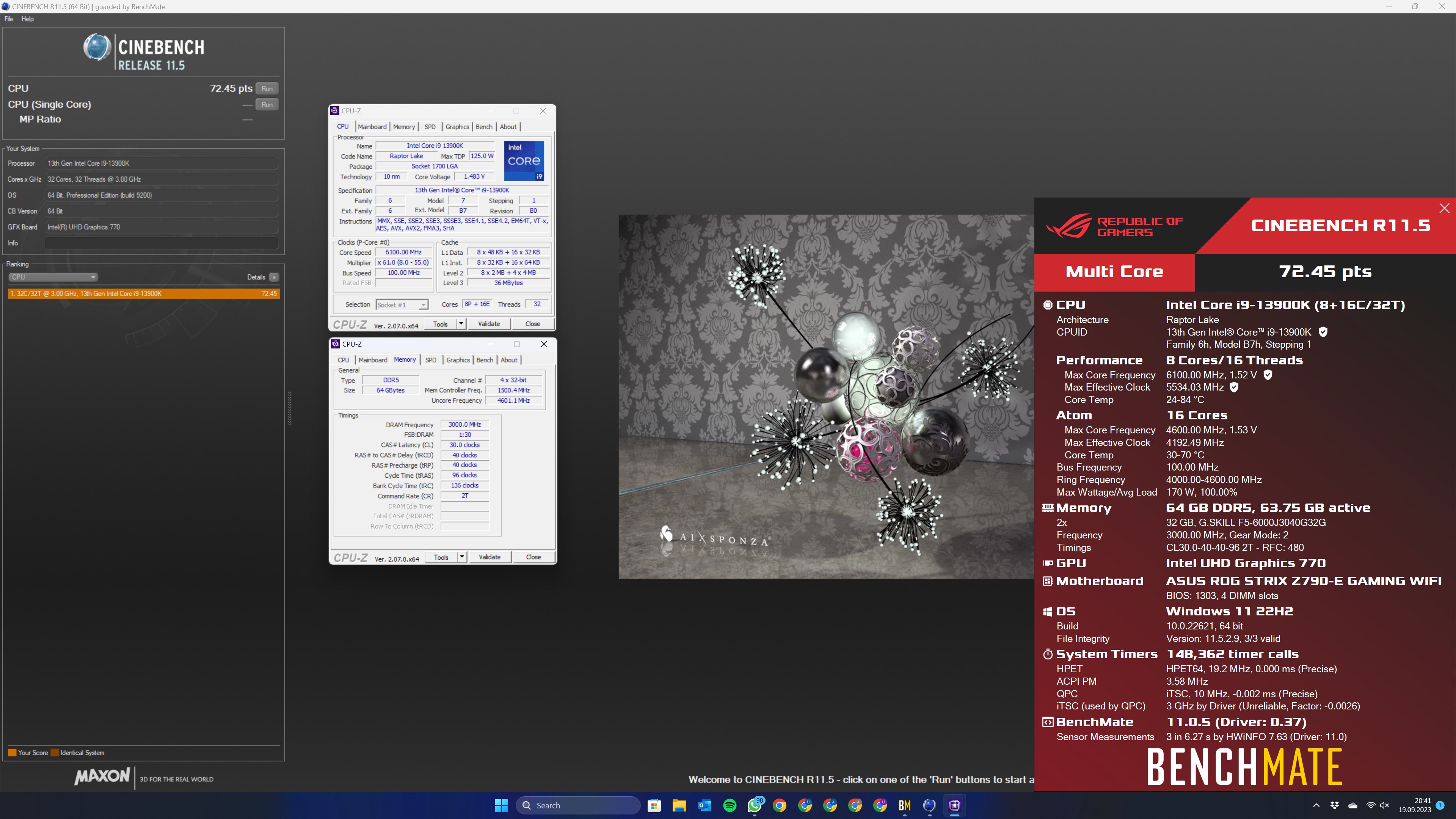Screen dimensions: 1456x819
Task: Open OneDrive cloud tray icon
Action: point(1352,805)
